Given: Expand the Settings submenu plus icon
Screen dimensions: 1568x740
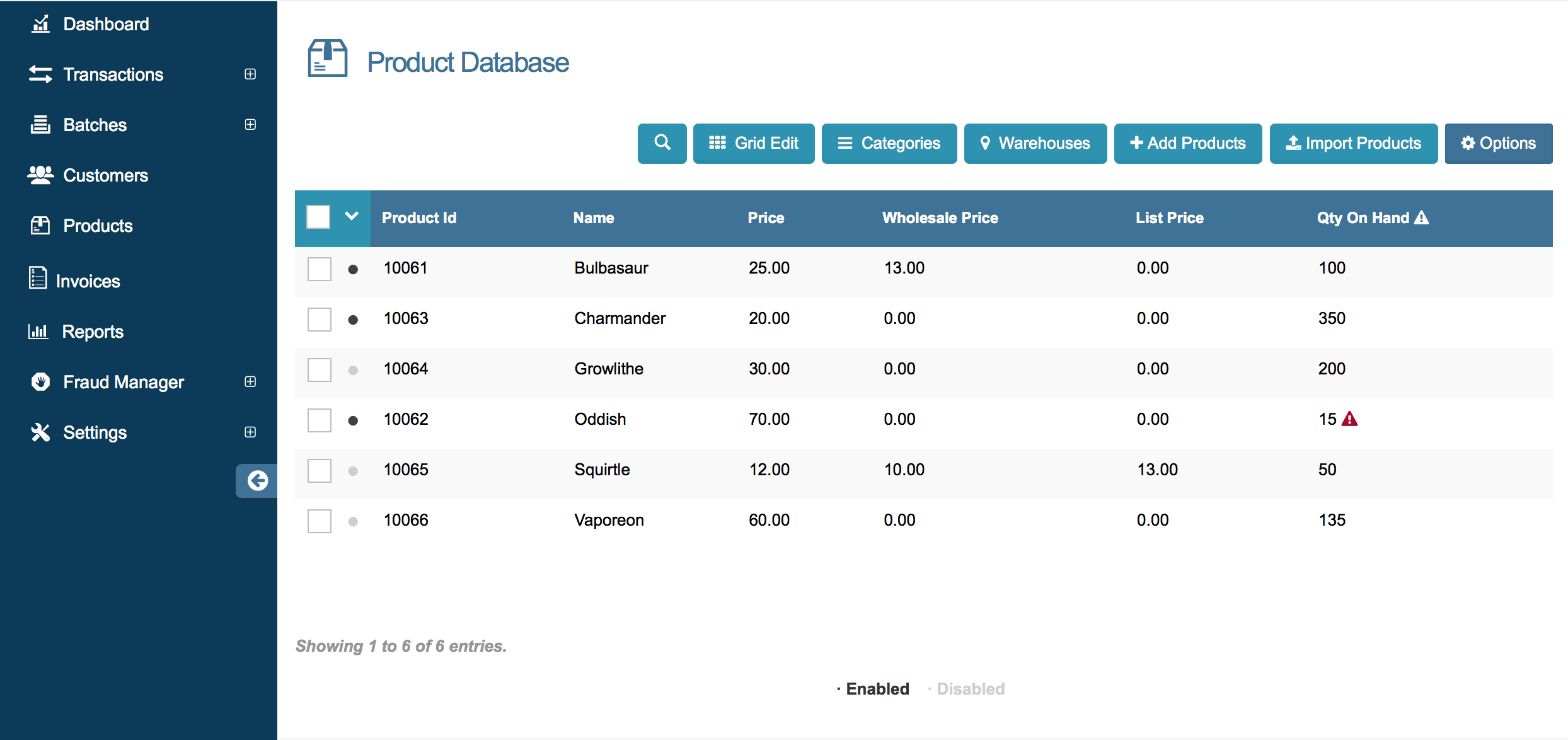Looking at the screenshot, I should click(x=250, y=432).
